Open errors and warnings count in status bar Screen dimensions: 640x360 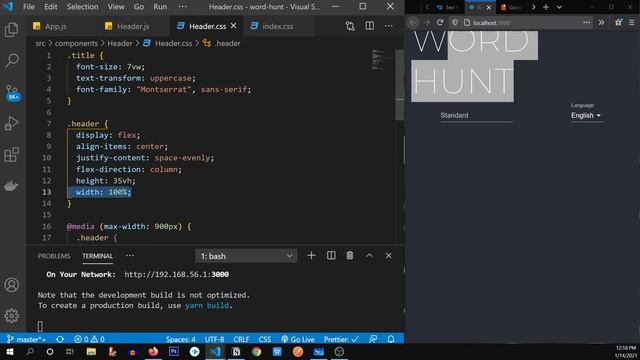pyautogui.click(x=89, y=339)
